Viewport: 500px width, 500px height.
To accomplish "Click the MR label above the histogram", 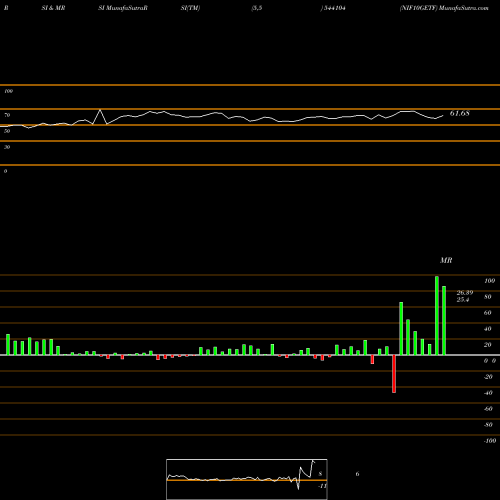I will pos(446,260).
